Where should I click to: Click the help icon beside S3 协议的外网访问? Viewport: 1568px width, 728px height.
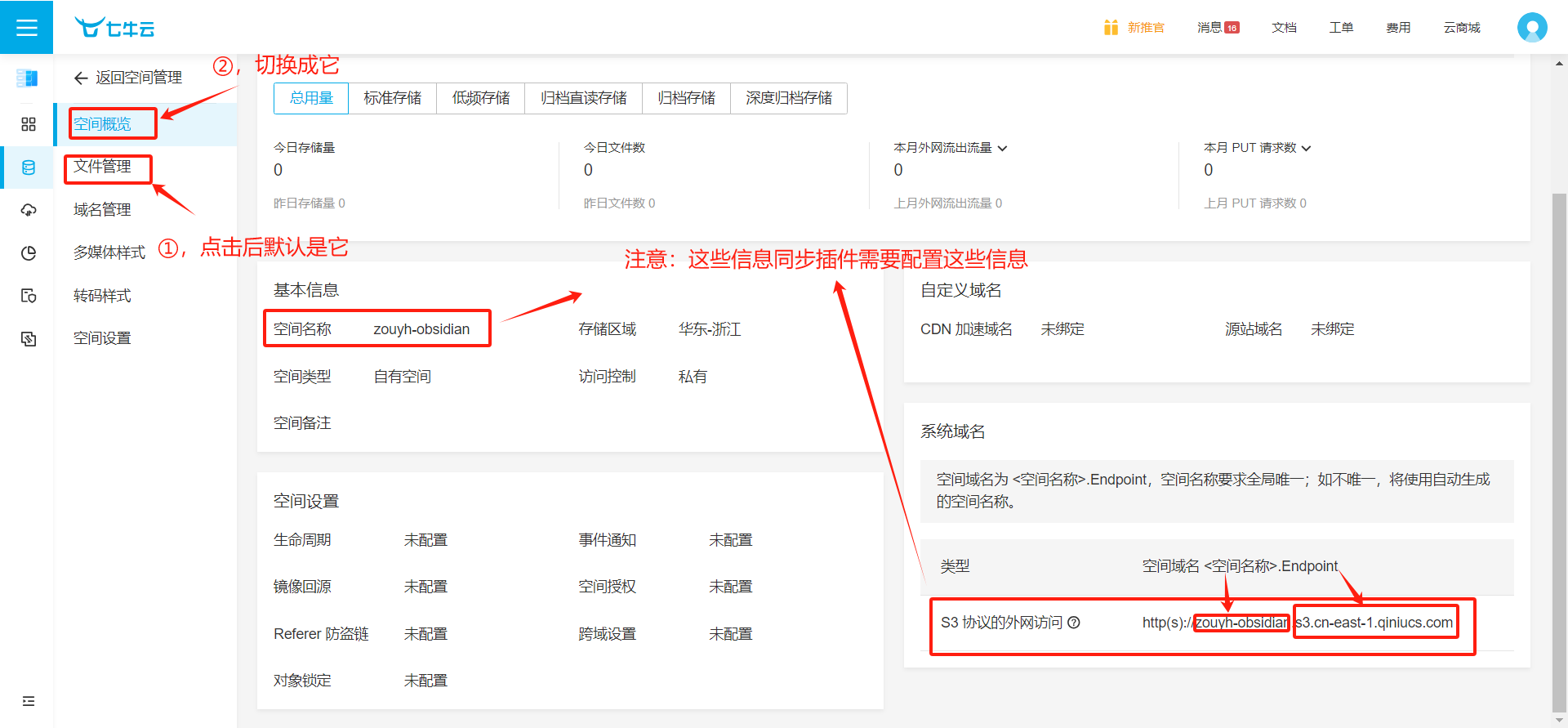[x=1074, y=623]
